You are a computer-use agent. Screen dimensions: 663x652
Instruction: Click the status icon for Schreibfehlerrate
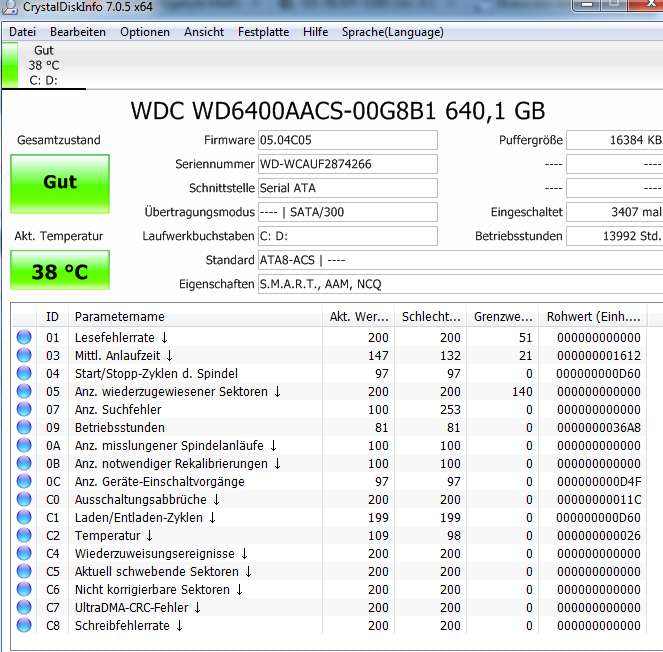coord(24,625)
